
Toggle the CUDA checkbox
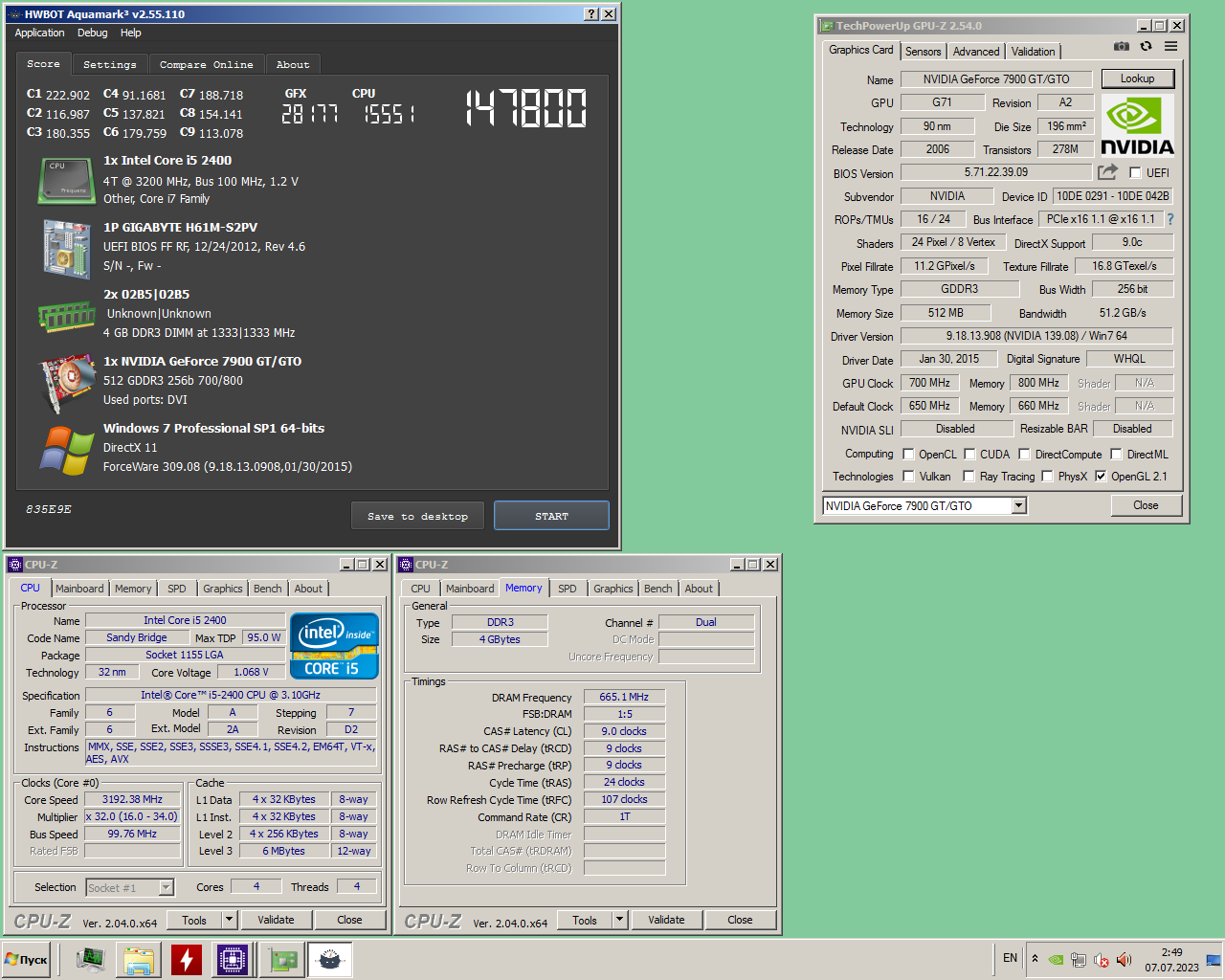(x=969, y=455)
